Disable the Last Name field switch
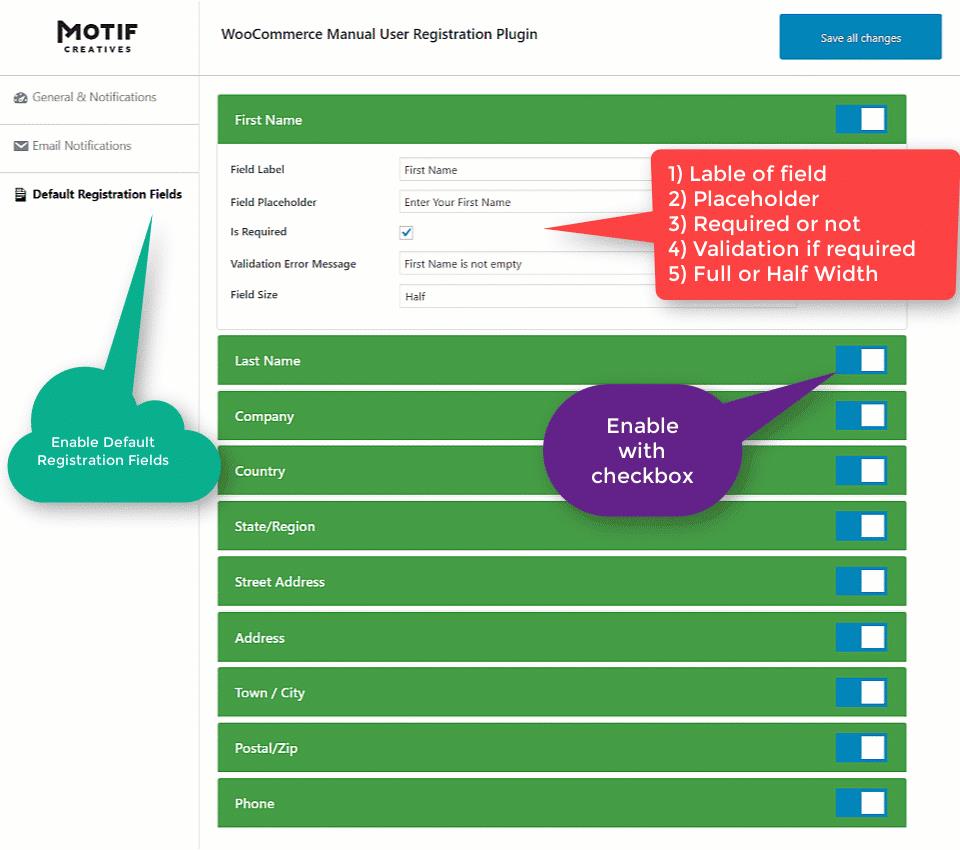The width and height of the screenshot is (960, 850). coord(861,360)
